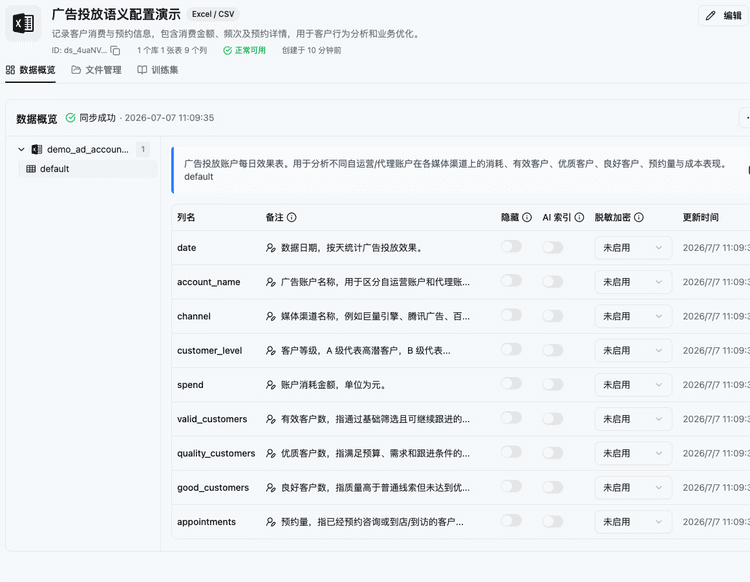Show the info tooltip for AI 索引 column
The height and width of the screenshot is (582, 750).
click(579, 217)
